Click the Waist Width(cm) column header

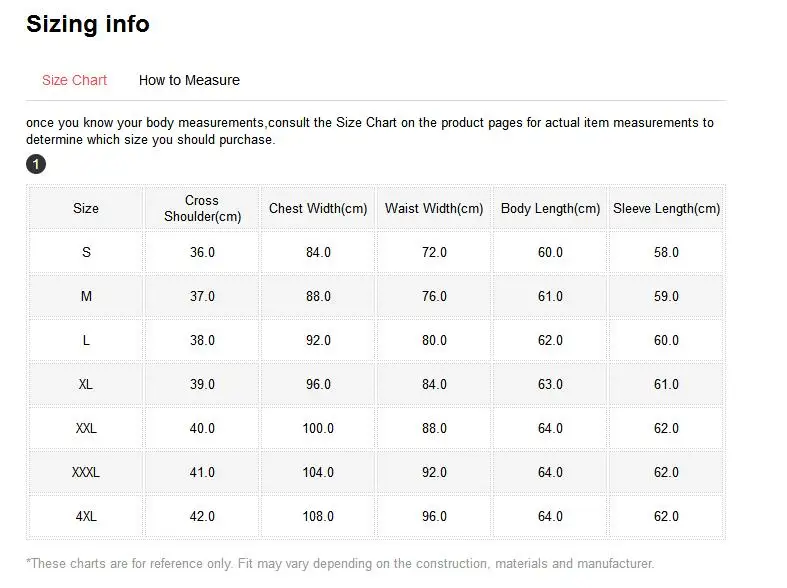click(434, 208)
